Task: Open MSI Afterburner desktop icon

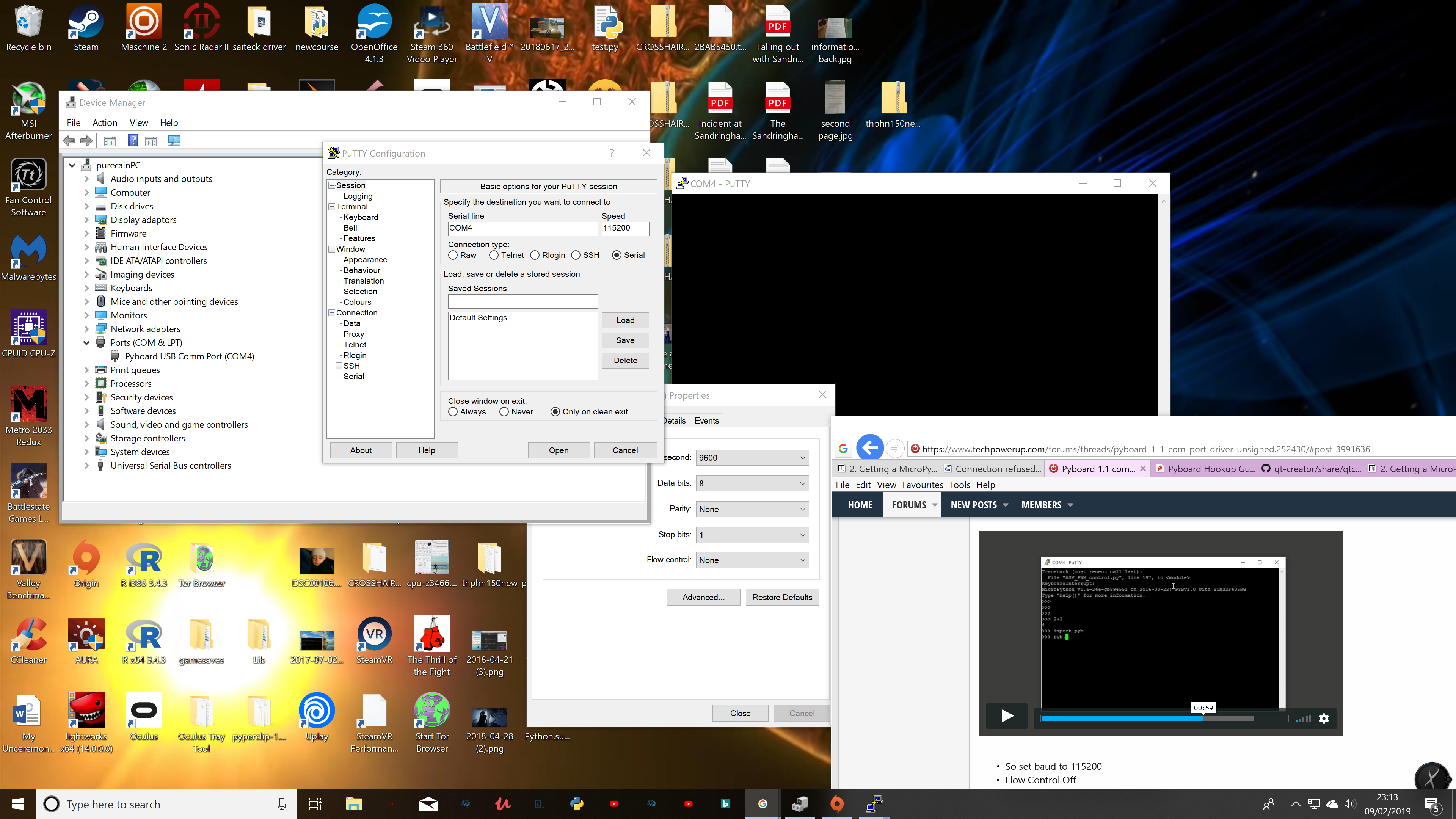Action: [29, 110]
